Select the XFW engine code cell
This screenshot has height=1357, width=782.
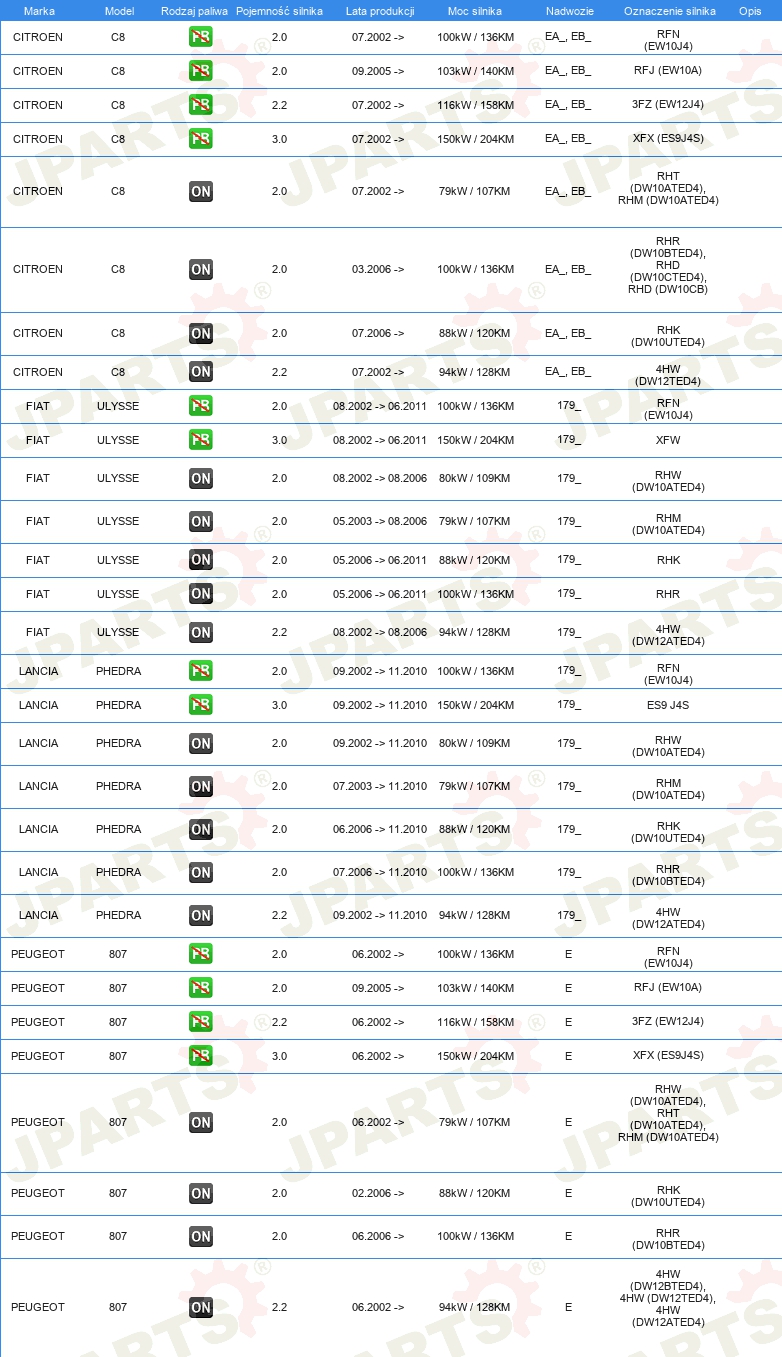669,440
